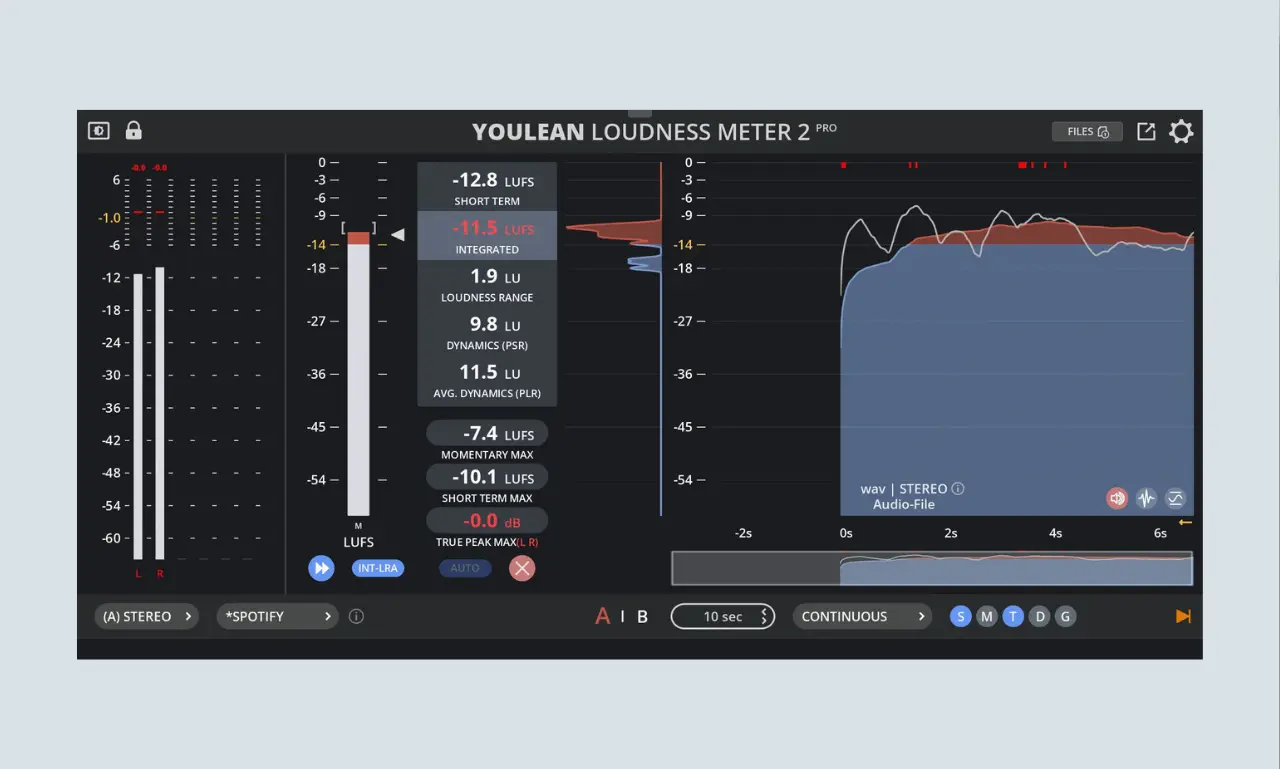
Task: Click the red speaker icon in graph
Action: pyautogui.click(x=1117, y=498)
